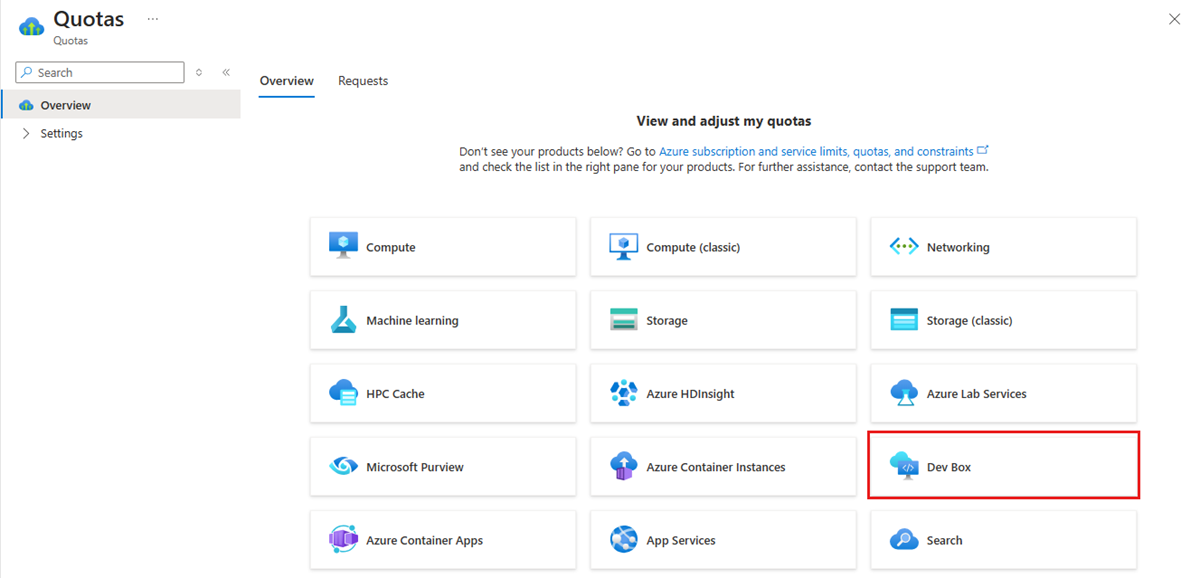This screenshot has width=1200, height=578.
Task: Open the ellipsis menu next to Quotas
Action: pyautogui.click(x=152, y=19)
